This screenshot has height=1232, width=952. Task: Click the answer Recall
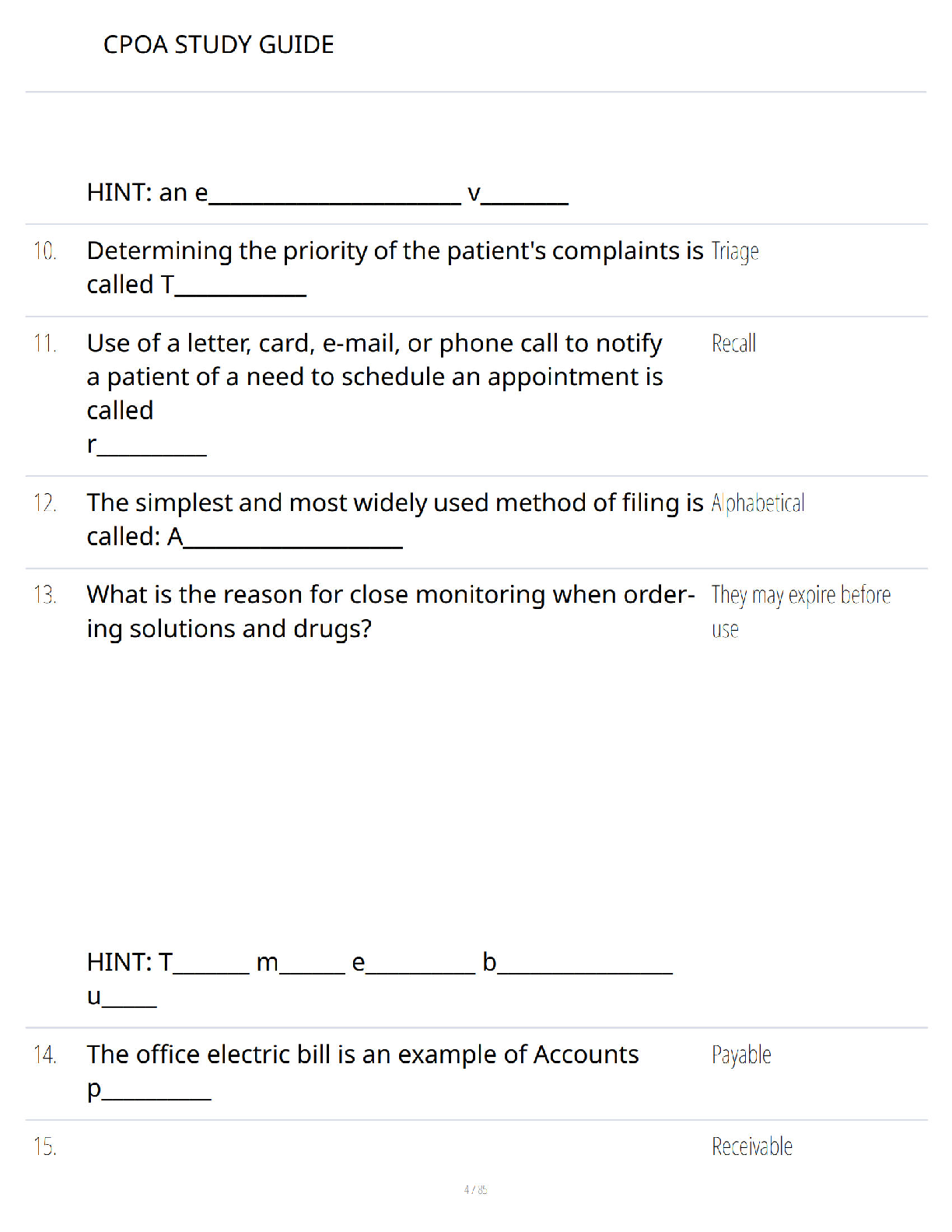pyautogui.click(x=733, y=343)
